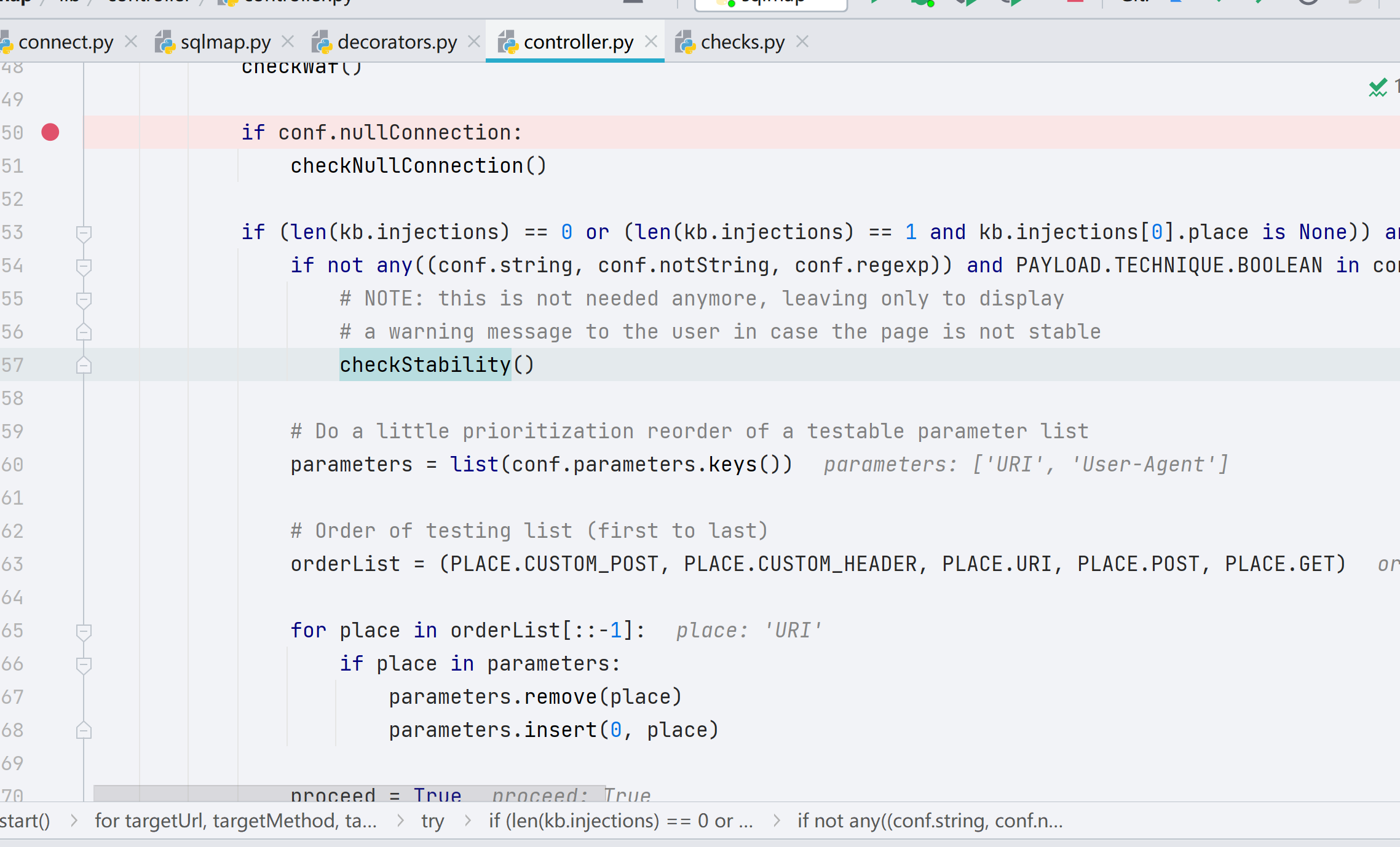1400x847 pixels.
Task: Switch to the decorators.py tab
Action: pos(397,42)
